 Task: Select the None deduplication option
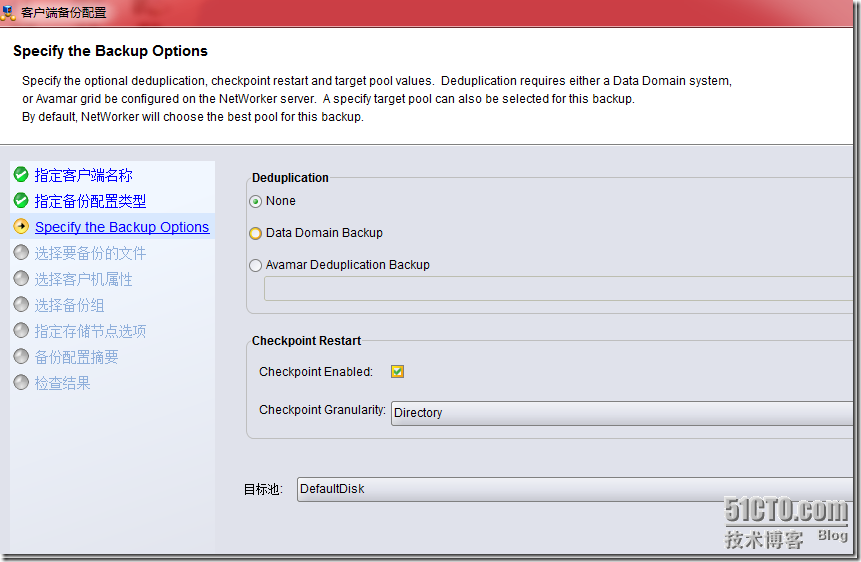point(255,202)
